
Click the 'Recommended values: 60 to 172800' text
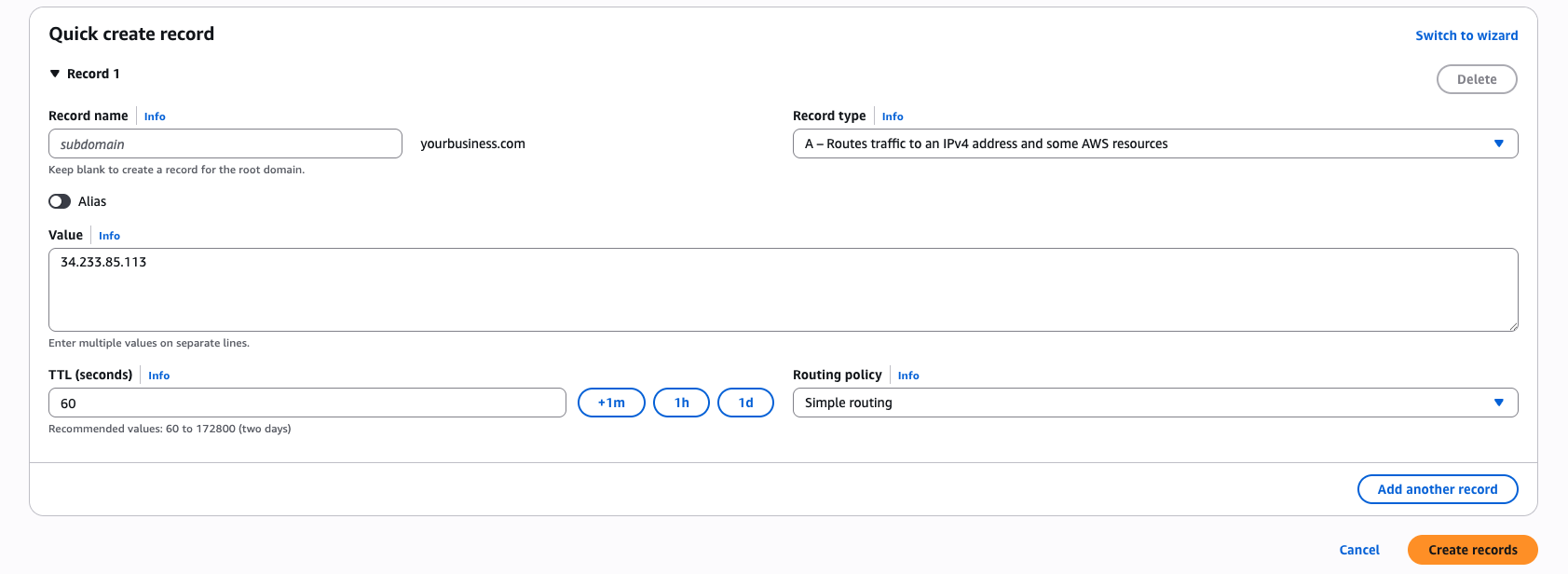[x=170, y=429]
